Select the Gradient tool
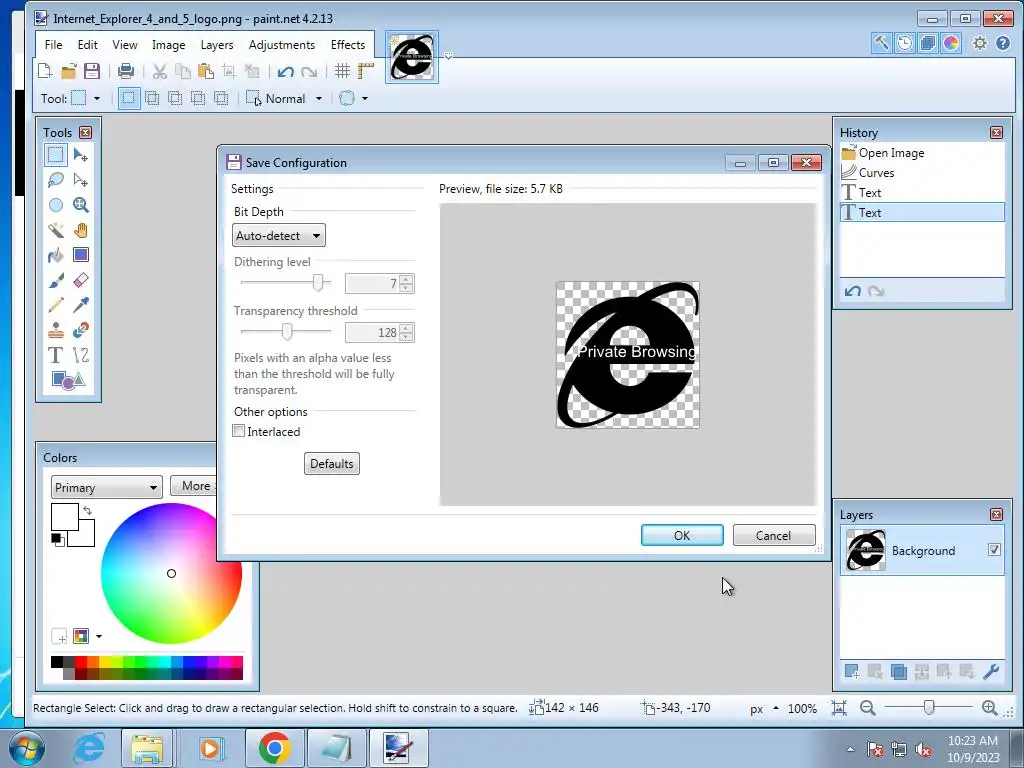This screenshot has height=768, width=1024. coord(81,255)
